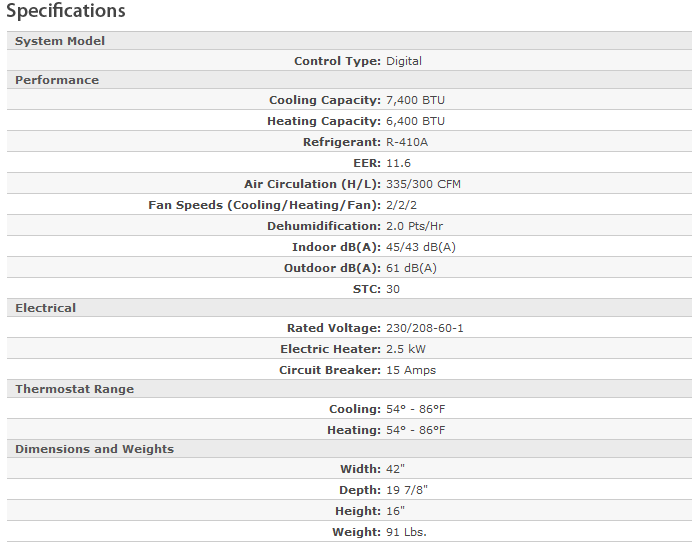Click the Indoor dB(A) label
Image resolution: width=692 pixels, height=547 pixels.
click(336, 247)
